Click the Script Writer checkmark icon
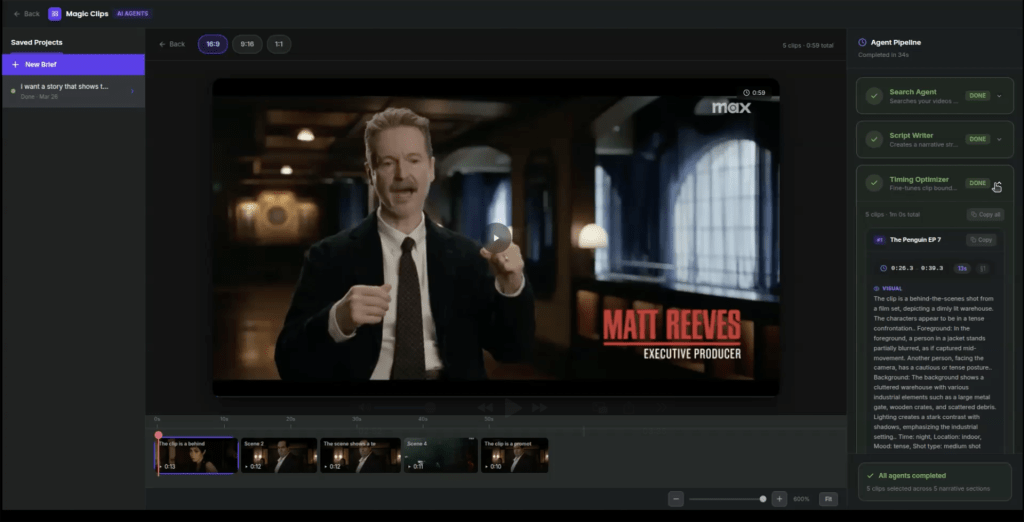The width and height of the screenshot is (1024, 522). point(874,139)
